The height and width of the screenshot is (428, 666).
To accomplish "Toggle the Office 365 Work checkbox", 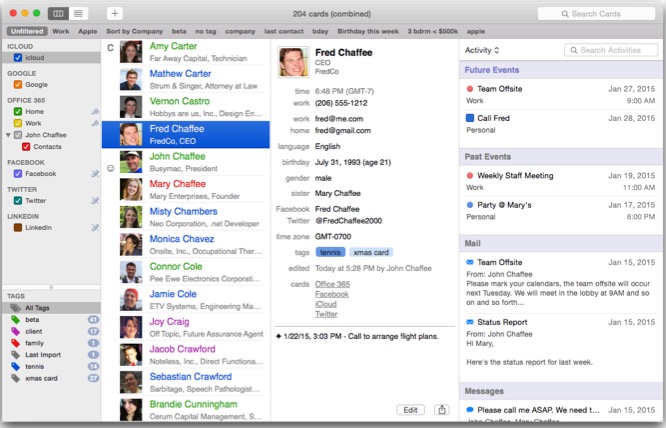I will tap(18, 123).
